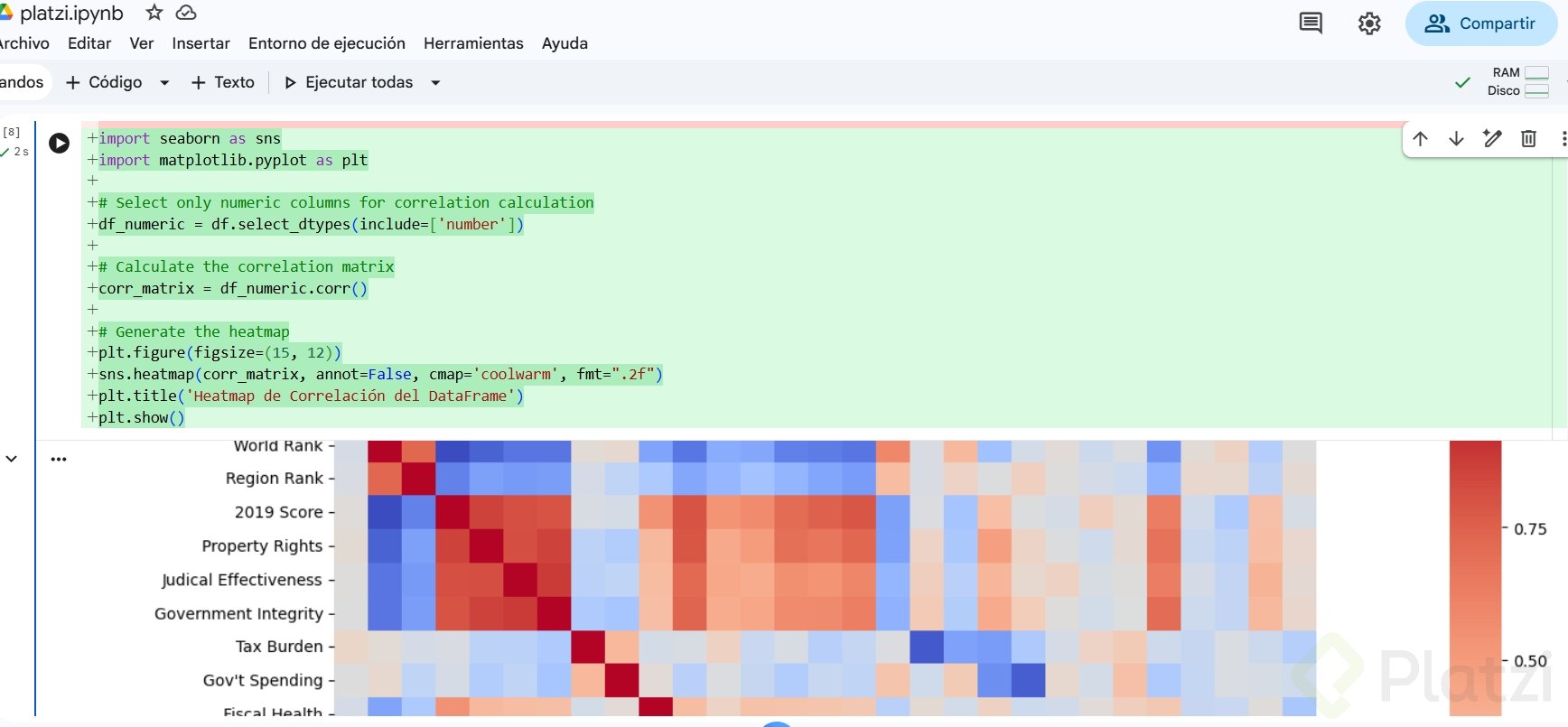Open notebook settings gear
1568x727 pixels.
(x=1369, y=23)
